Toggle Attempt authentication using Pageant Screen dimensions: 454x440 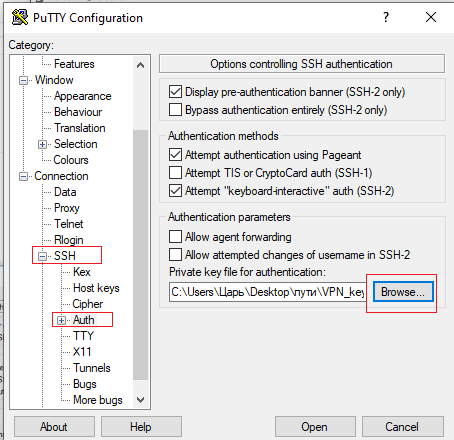[x=175, y=155]
